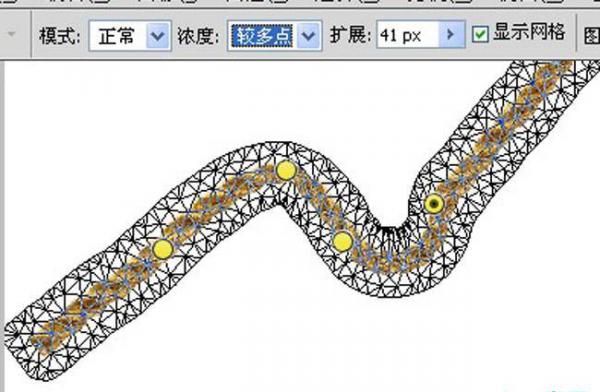Screen dimensions: 600x392
Task: Click the 显示网格 text label
Action: [529, 32]
